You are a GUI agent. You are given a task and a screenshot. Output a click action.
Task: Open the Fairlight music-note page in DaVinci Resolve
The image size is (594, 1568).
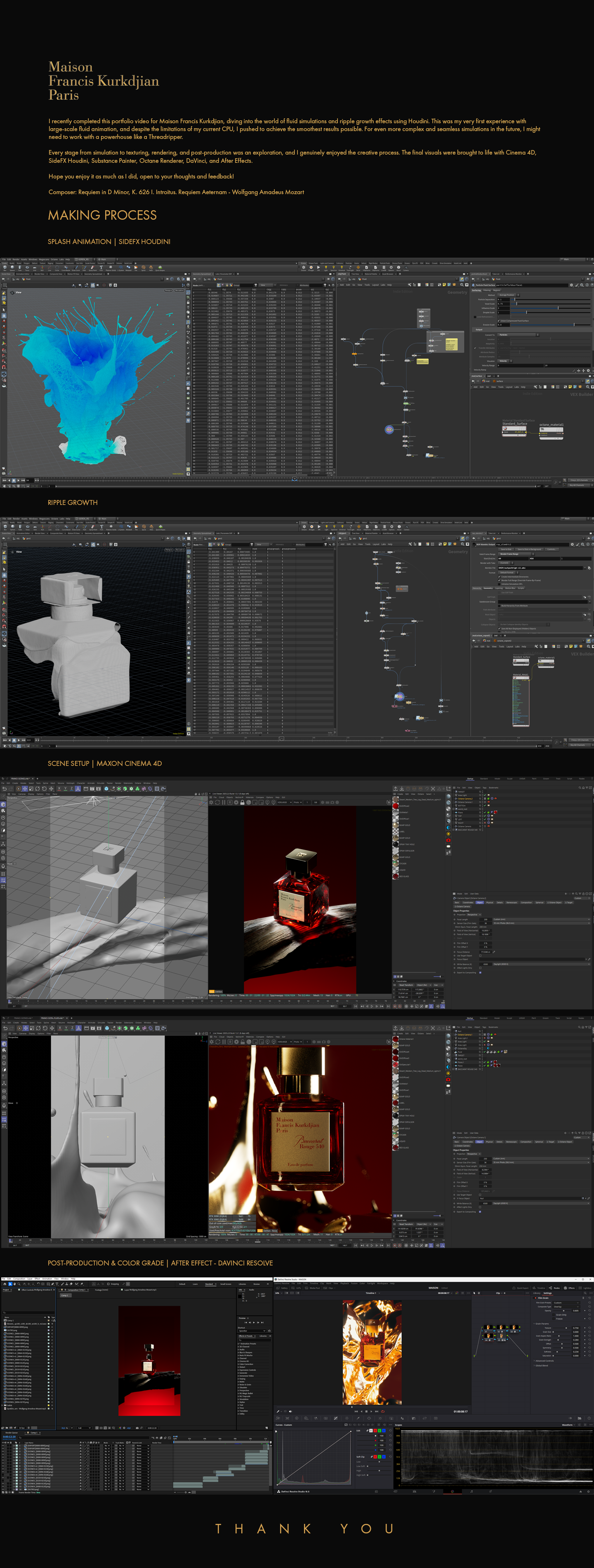tap(471, 1492)
